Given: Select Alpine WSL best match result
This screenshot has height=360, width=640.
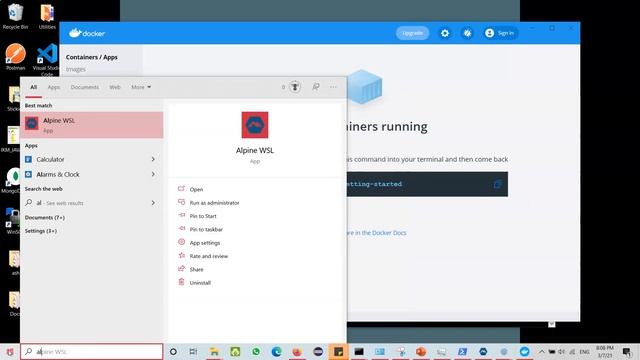Looking at the screenshot, I should [92, 125].
